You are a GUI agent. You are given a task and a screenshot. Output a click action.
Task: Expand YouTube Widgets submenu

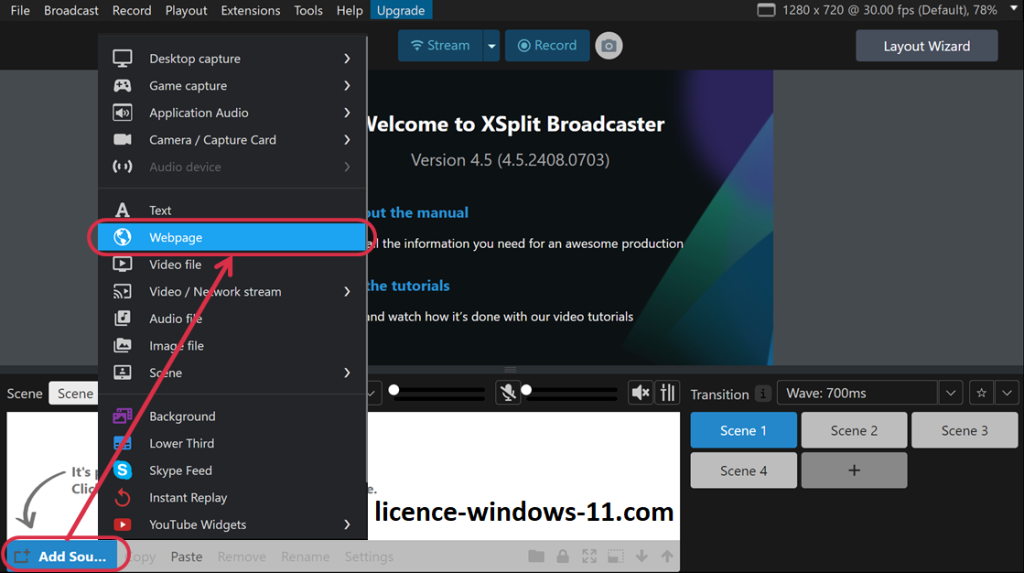coord(346,524)
